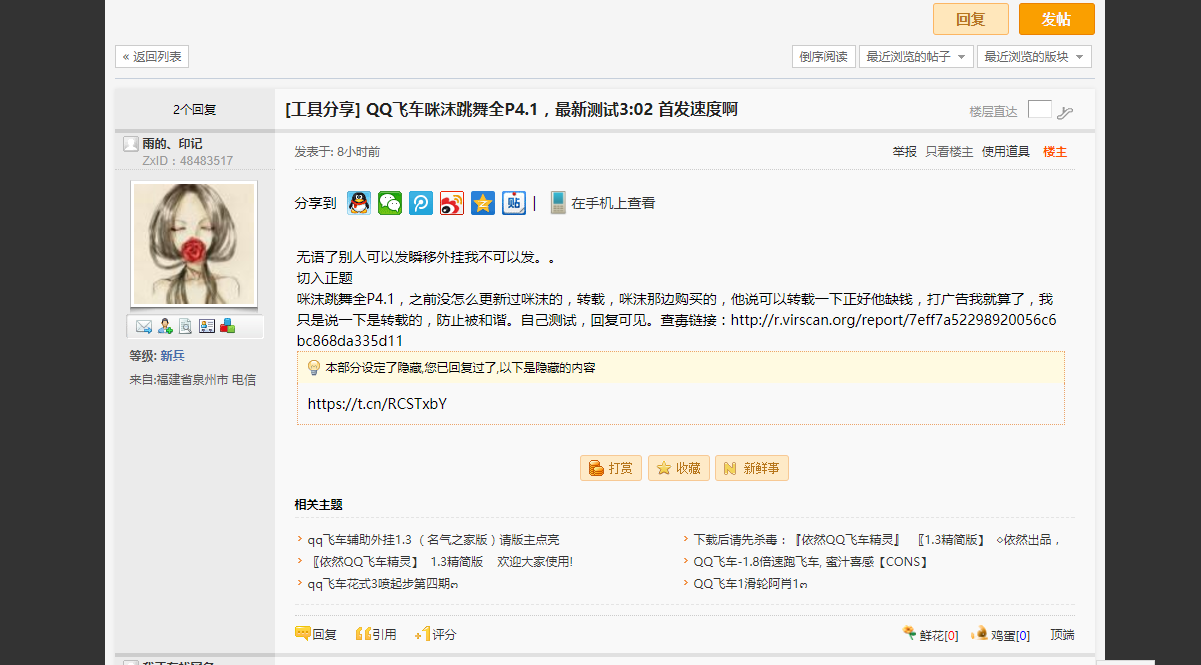This screenshot has height=665, width=1201.
Task: Share post to Sina Weibo icon
Action: point(452,202)
